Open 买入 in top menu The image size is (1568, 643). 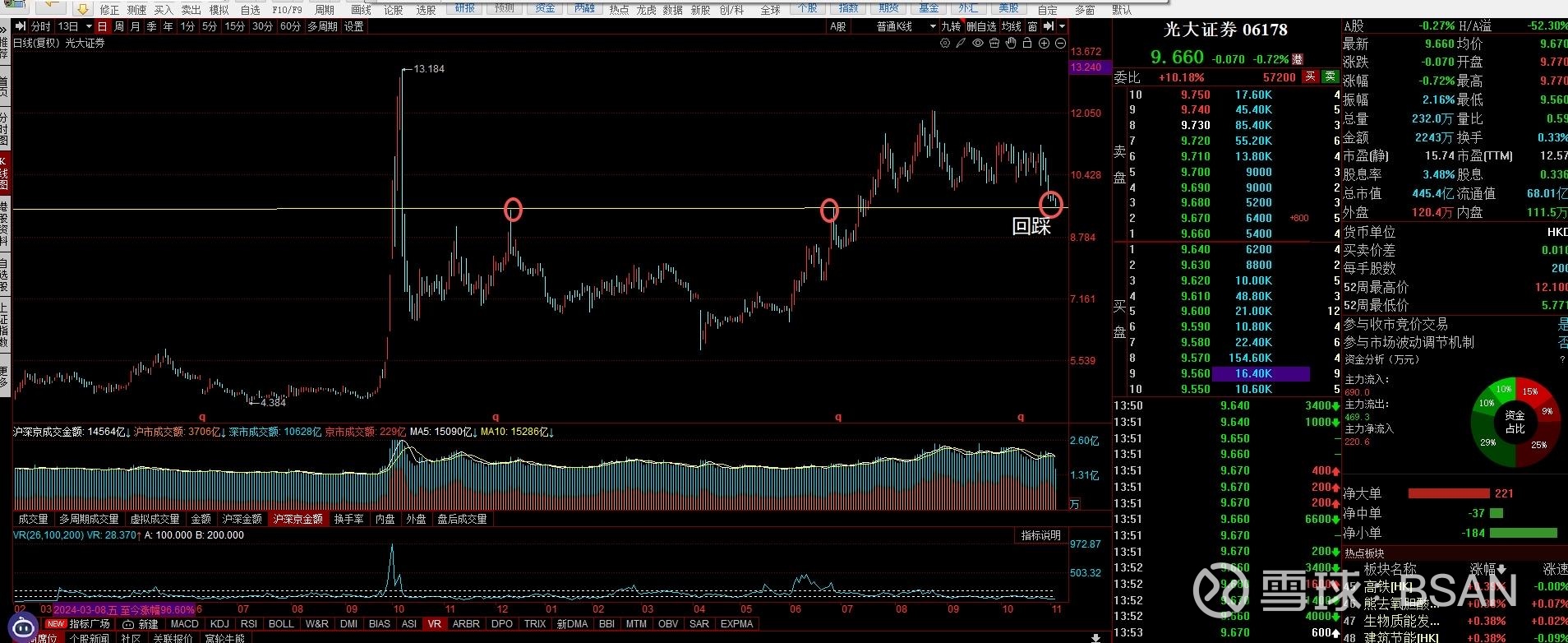coord(164,10)
